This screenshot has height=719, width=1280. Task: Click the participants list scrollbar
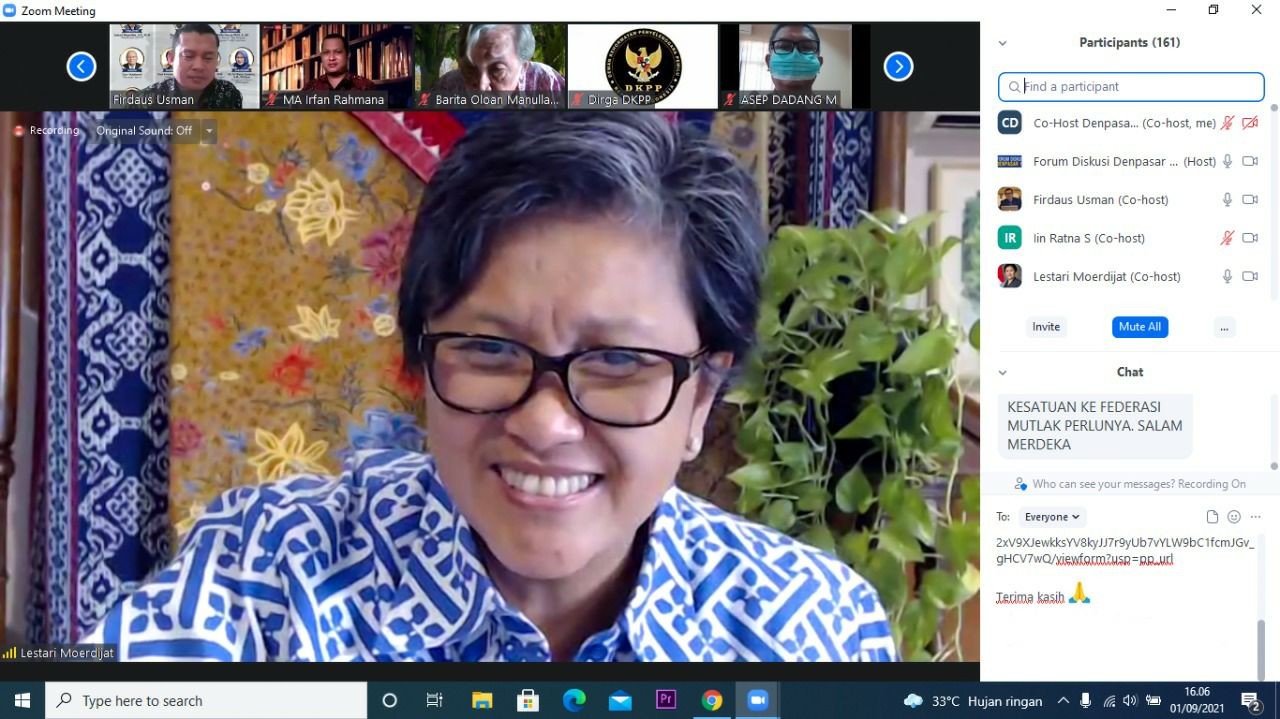(1273, 200)
